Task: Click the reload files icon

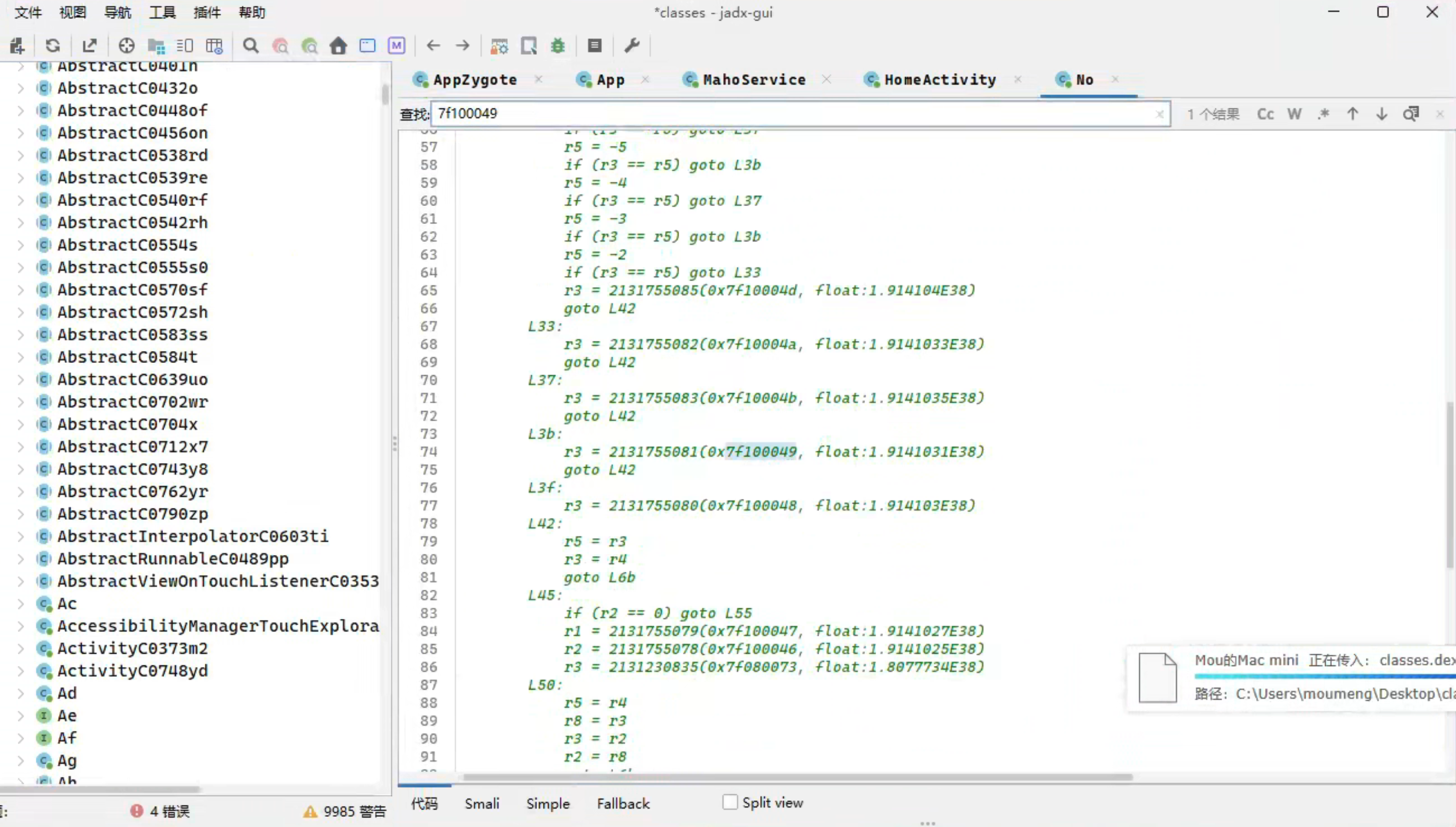Action: coord(53,45)
